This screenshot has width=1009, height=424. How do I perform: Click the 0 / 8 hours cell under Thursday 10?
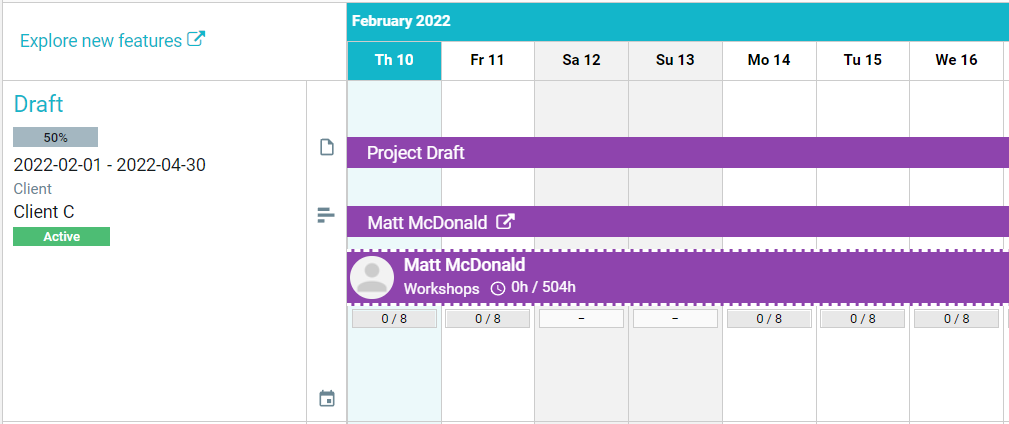tap(394, 319)
